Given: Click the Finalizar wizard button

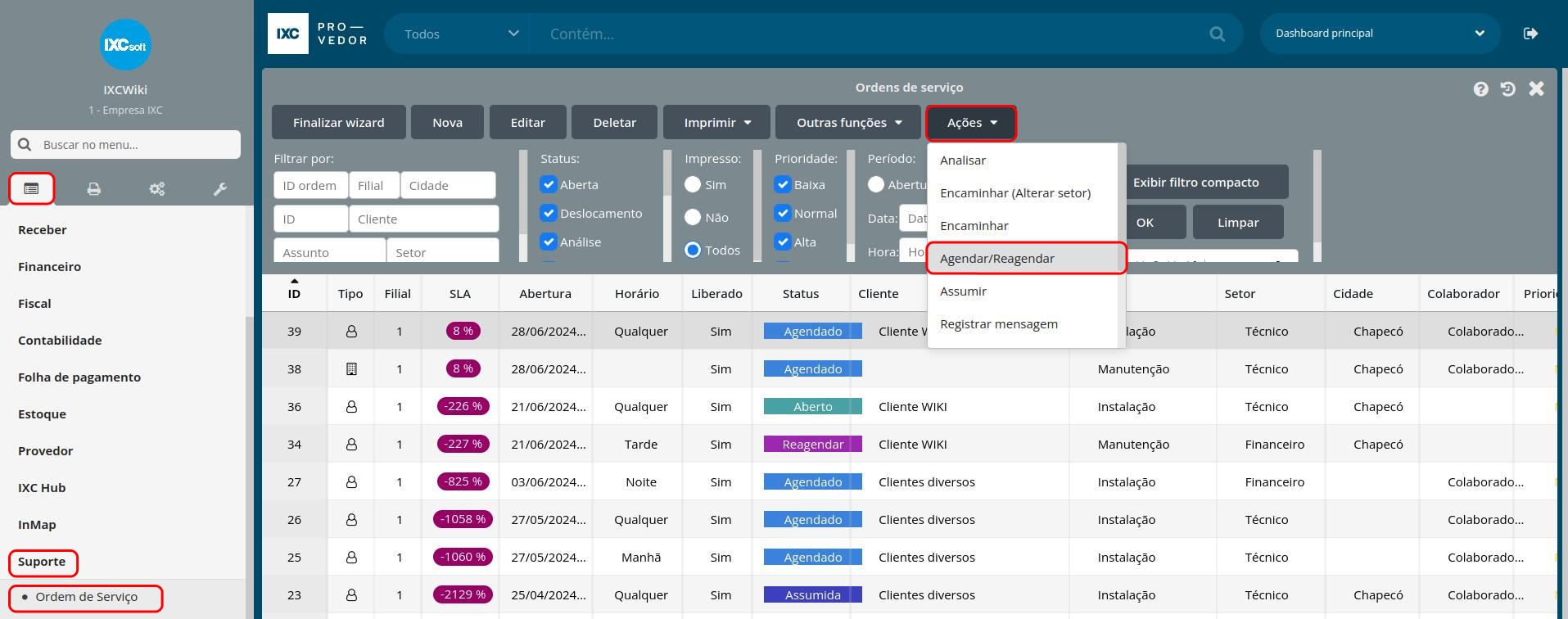Looking at the screenshot, I should tap(339, 123).
